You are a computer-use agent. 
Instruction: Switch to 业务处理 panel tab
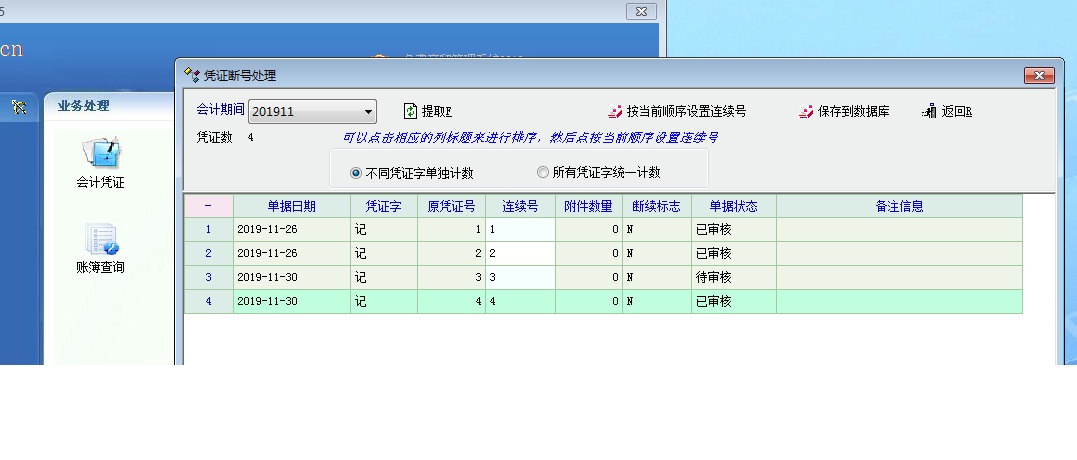point(84,106)
